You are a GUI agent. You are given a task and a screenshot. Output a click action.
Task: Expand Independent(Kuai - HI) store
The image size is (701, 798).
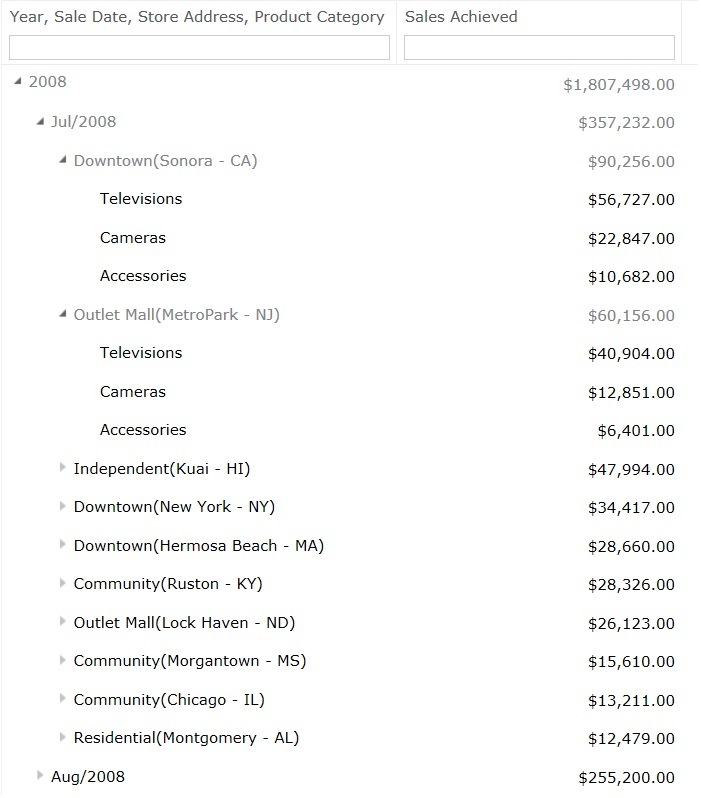point(63,467)
